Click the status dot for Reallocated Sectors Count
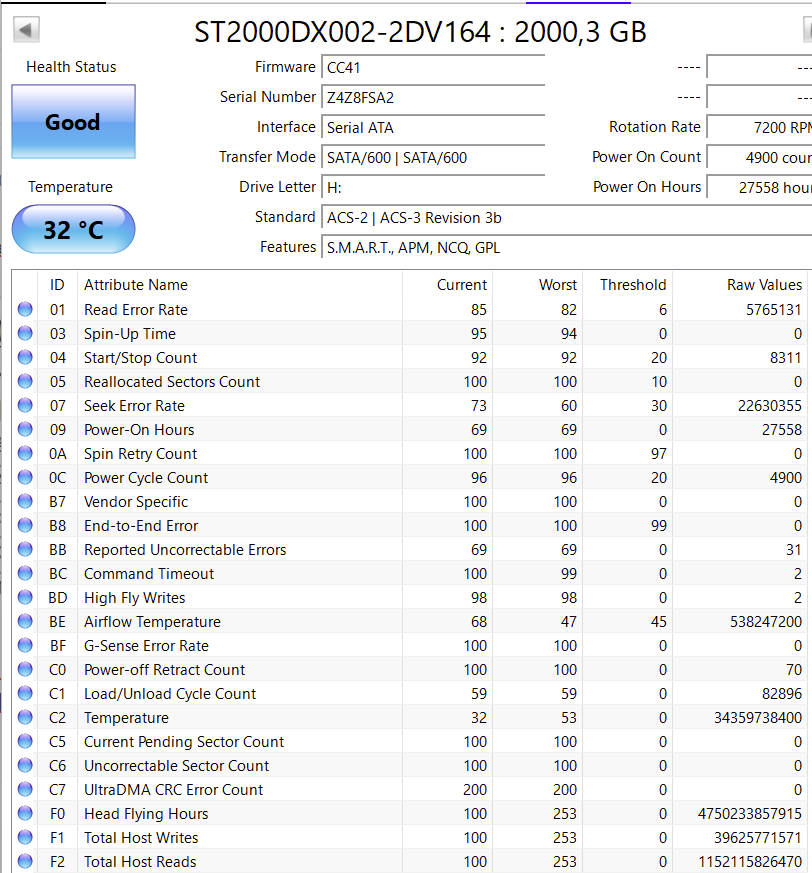Image resolution: width=812 pixels, height=873 pixels. (25, 381)
